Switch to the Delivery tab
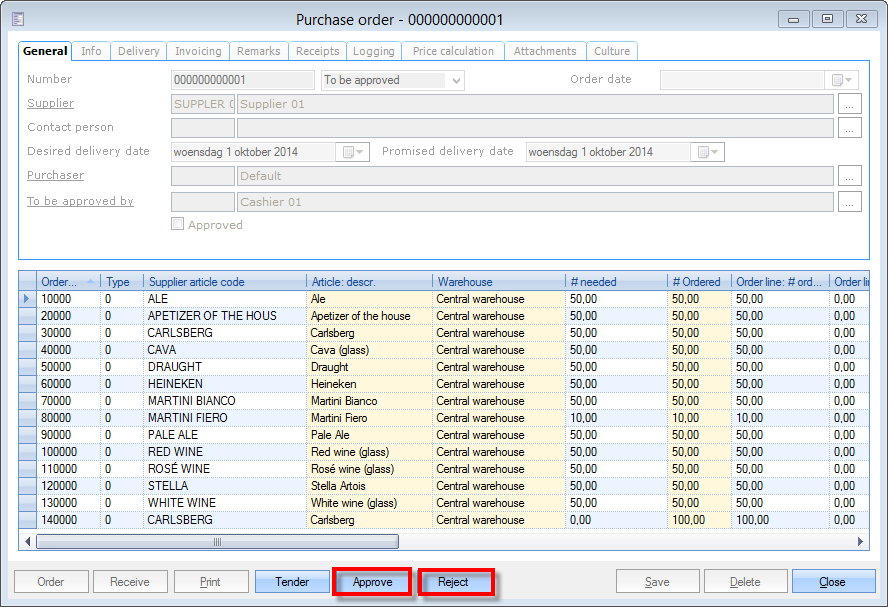888x607 pixels. [x=138, y=51]
